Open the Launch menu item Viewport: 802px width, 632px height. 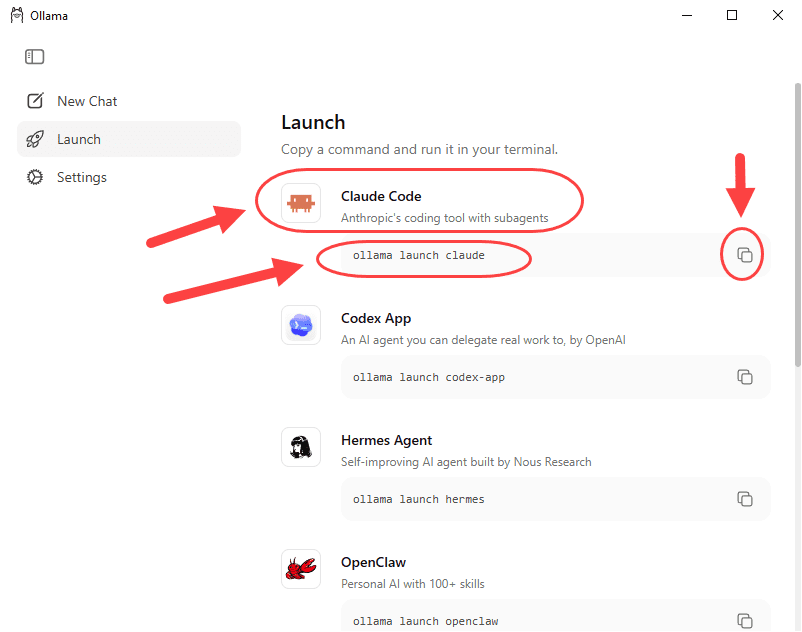coord(129,139)
